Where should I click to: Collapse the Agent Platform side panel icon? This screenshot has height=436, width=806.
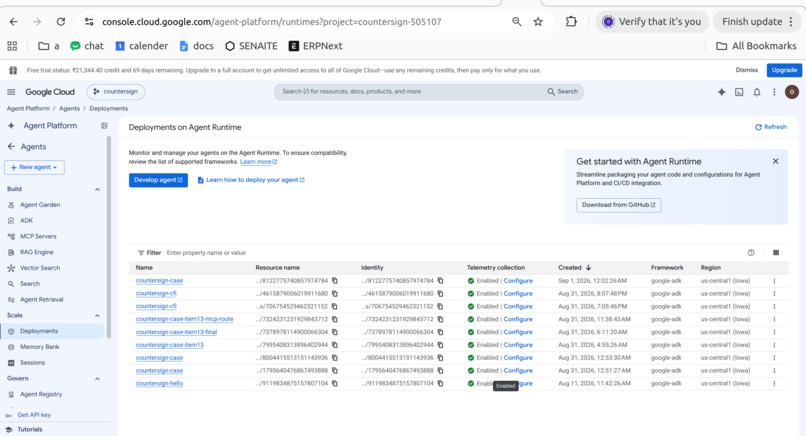click(x=104, y=125)
